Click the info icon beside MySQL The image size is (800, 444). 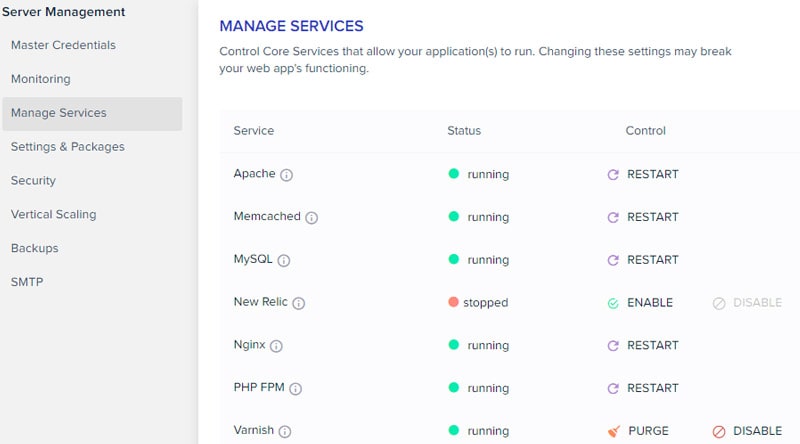(x=284, y=261)
